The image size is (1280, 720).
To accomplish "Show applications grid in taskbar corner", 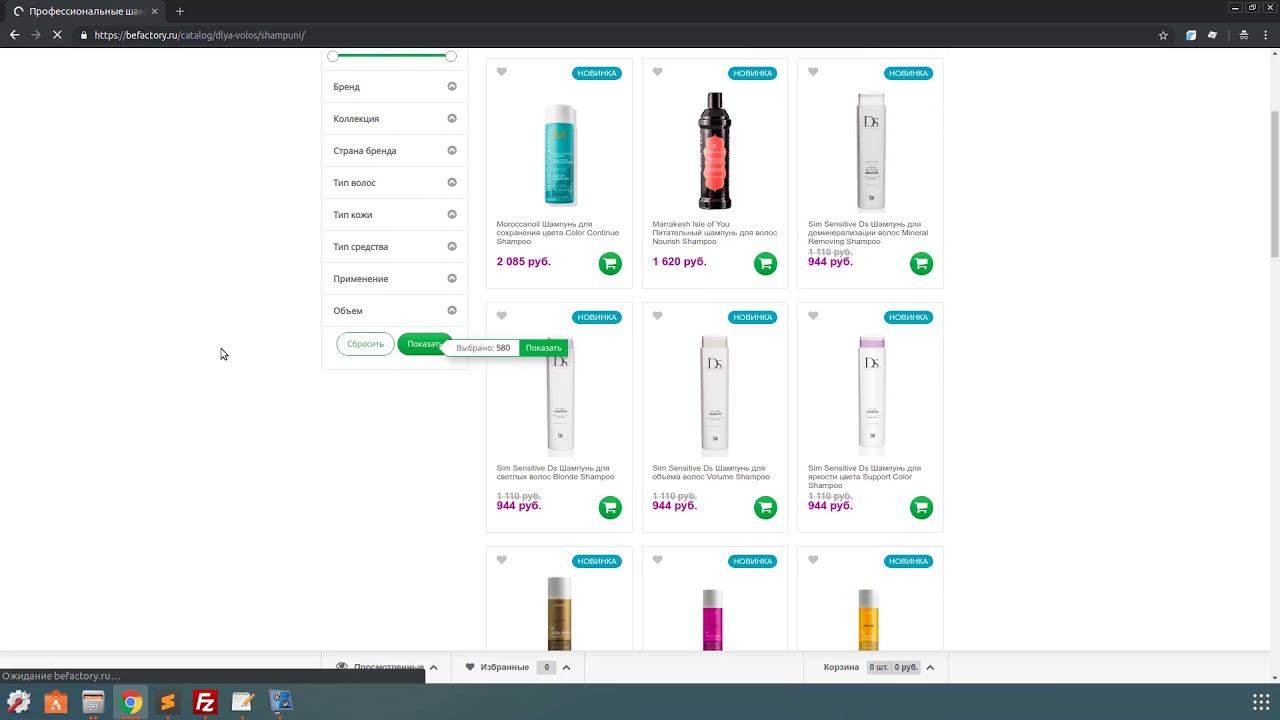I will click(1261, 702).
